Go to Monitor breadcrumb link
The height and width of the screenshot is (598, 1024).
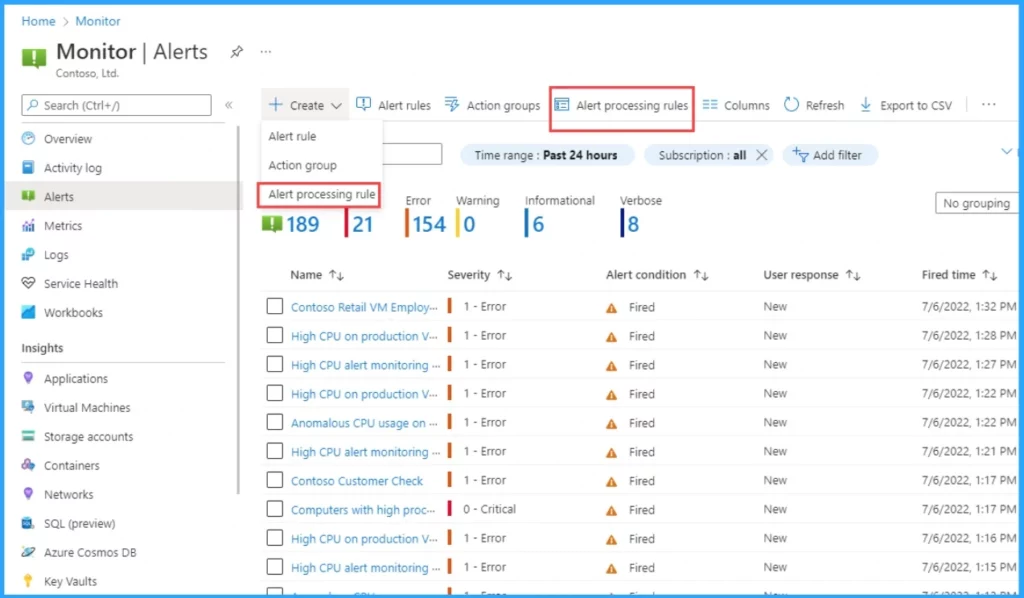pos(98,21)
